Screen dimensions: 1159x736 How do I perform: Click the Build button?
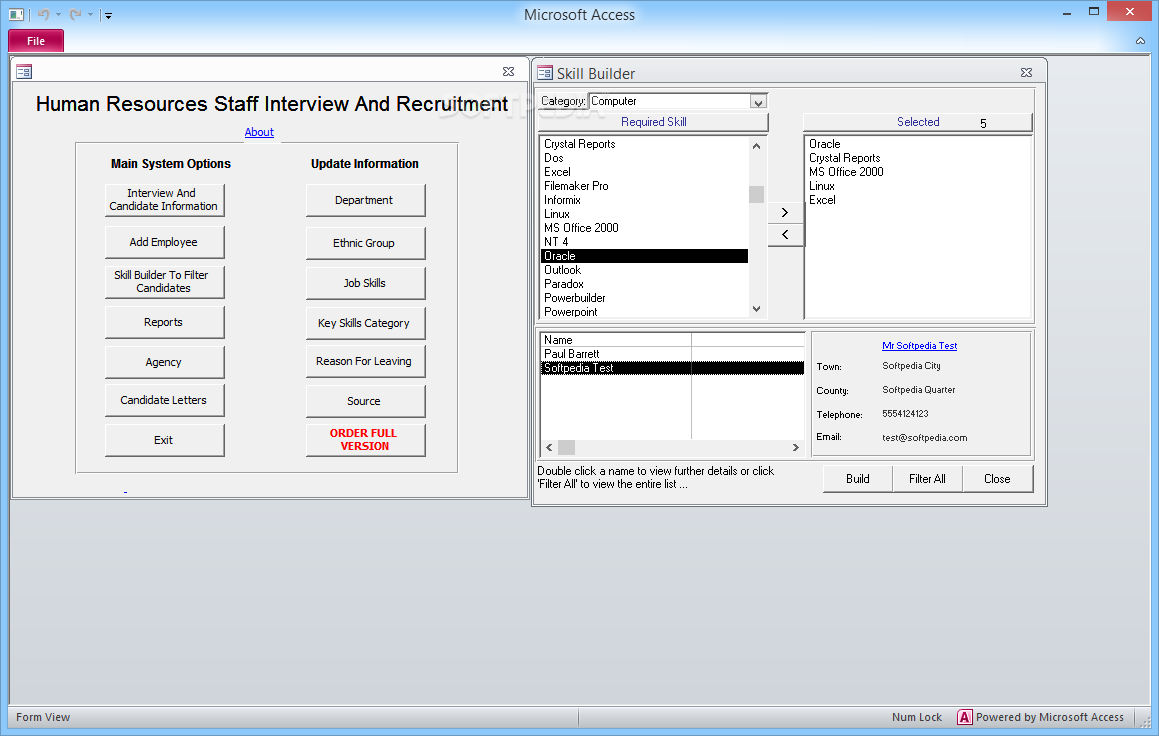(x=857, y=479)
